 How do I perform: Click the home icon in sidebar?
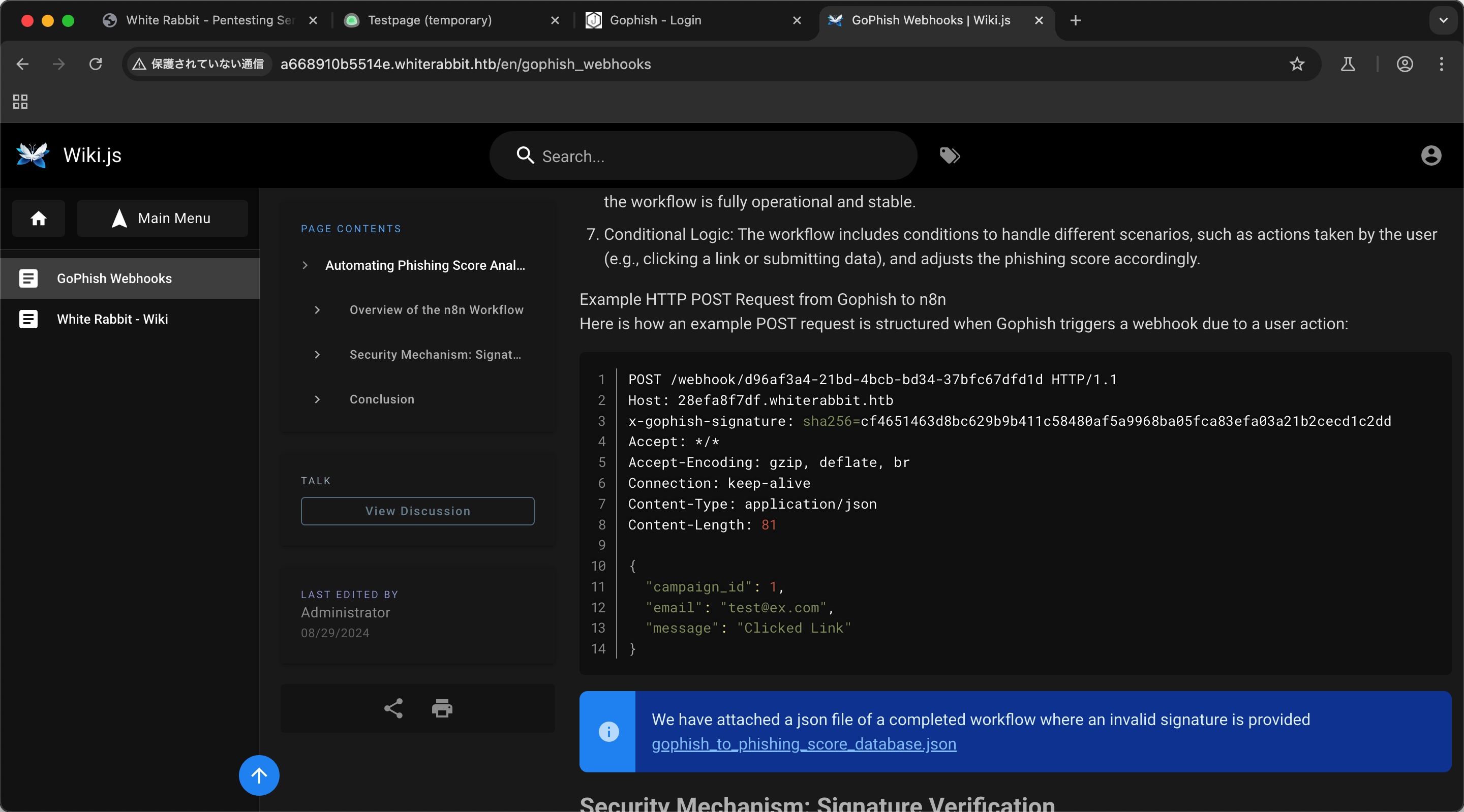(x=39, y=218)
